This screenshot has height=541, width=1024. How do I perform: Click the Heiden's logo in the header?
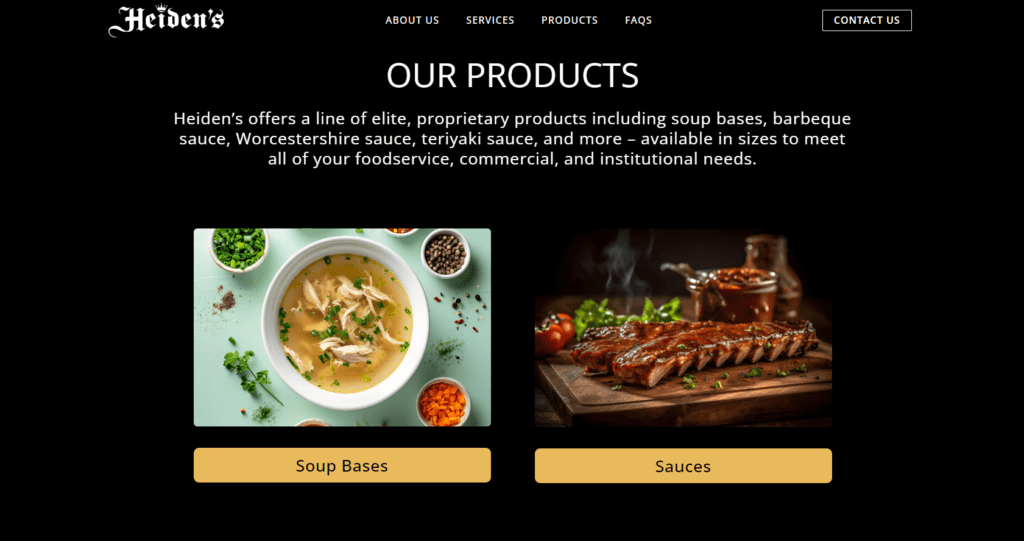point(167,20)
